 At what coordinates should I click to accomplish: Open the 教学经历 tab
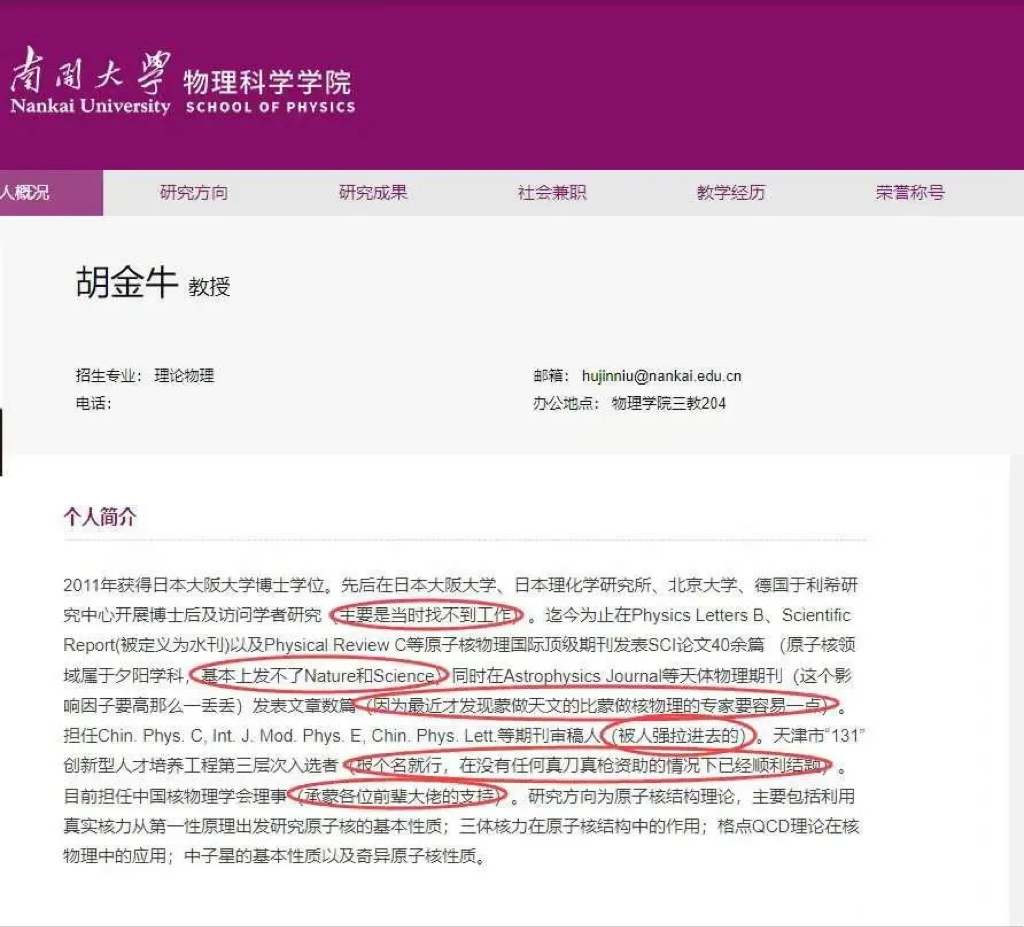point(731,192)
